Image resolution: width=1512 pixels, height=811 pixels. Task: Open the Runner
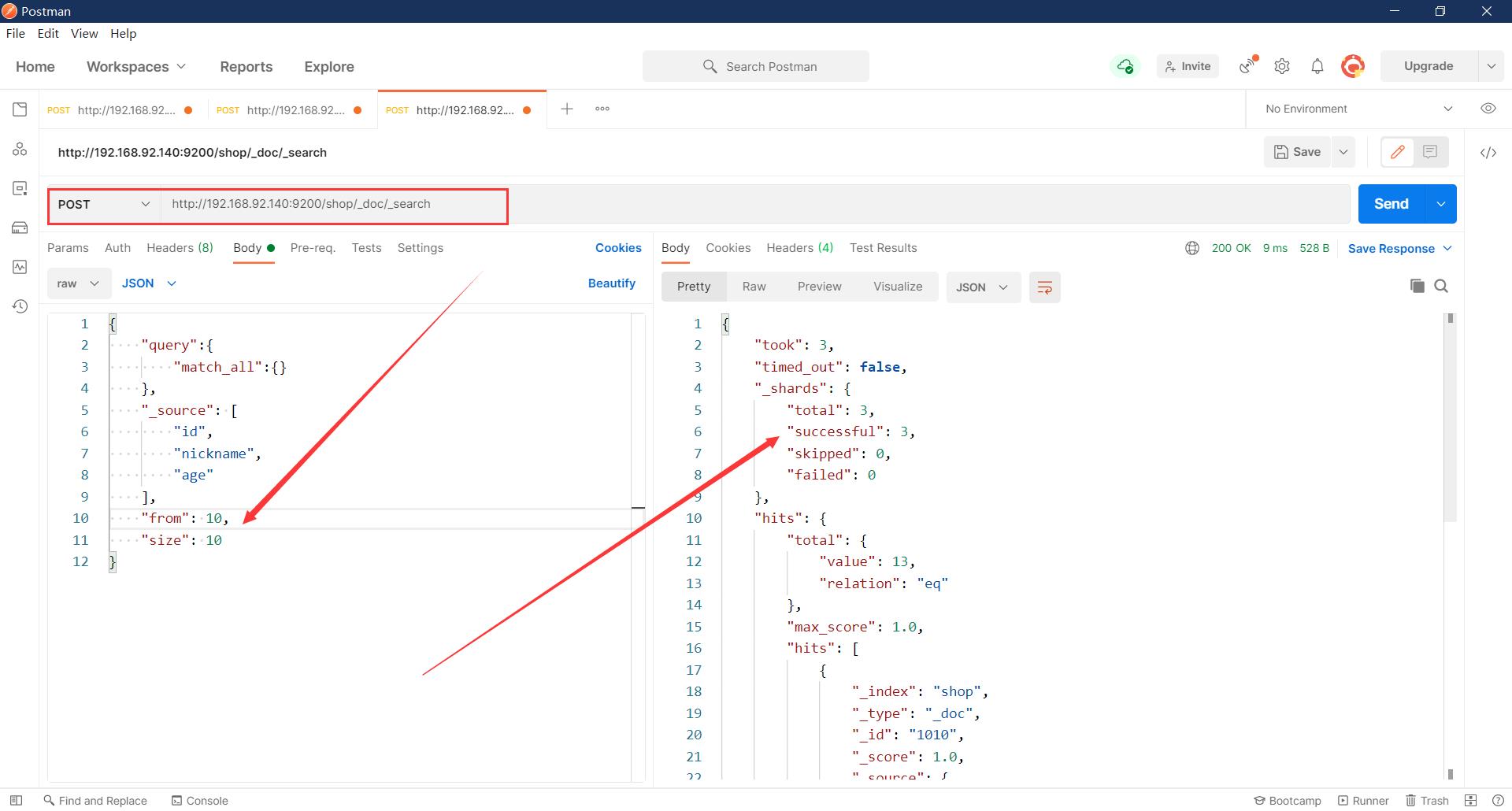pyautogui.click(x=1364, y=801)
